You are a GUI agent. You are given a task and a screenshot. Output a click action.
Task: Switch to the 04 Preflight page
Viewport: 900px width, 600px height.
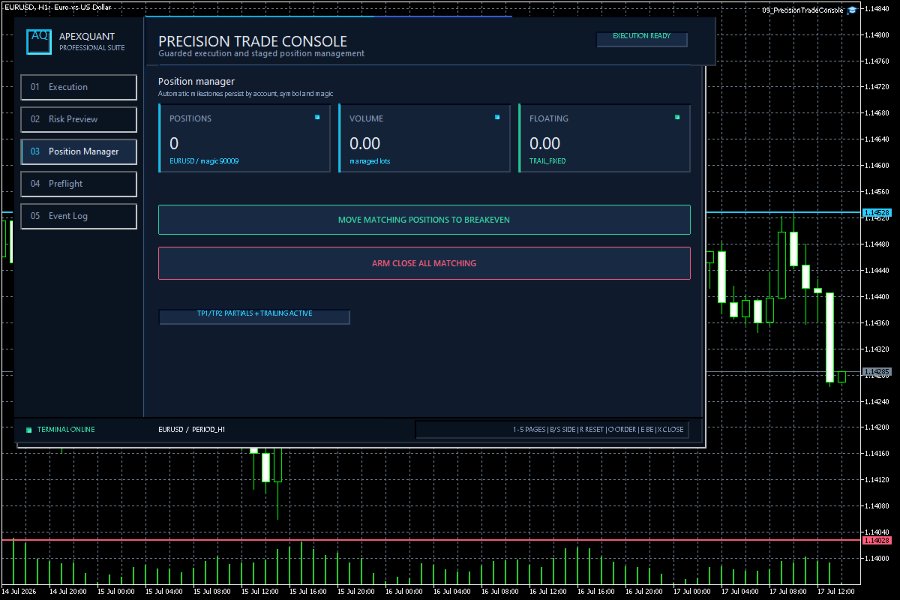pyautogui.click(x=79, y=184)
